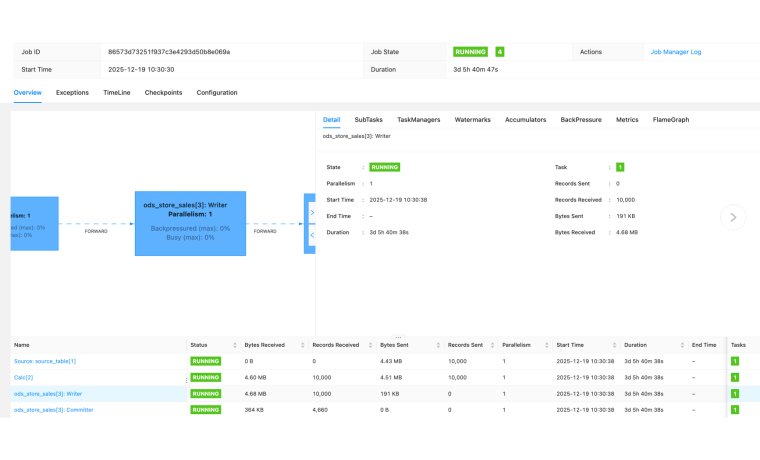Sort by Records Received column arrows
760x460 pixels.
pyautogui.click(x=371, y=345)
